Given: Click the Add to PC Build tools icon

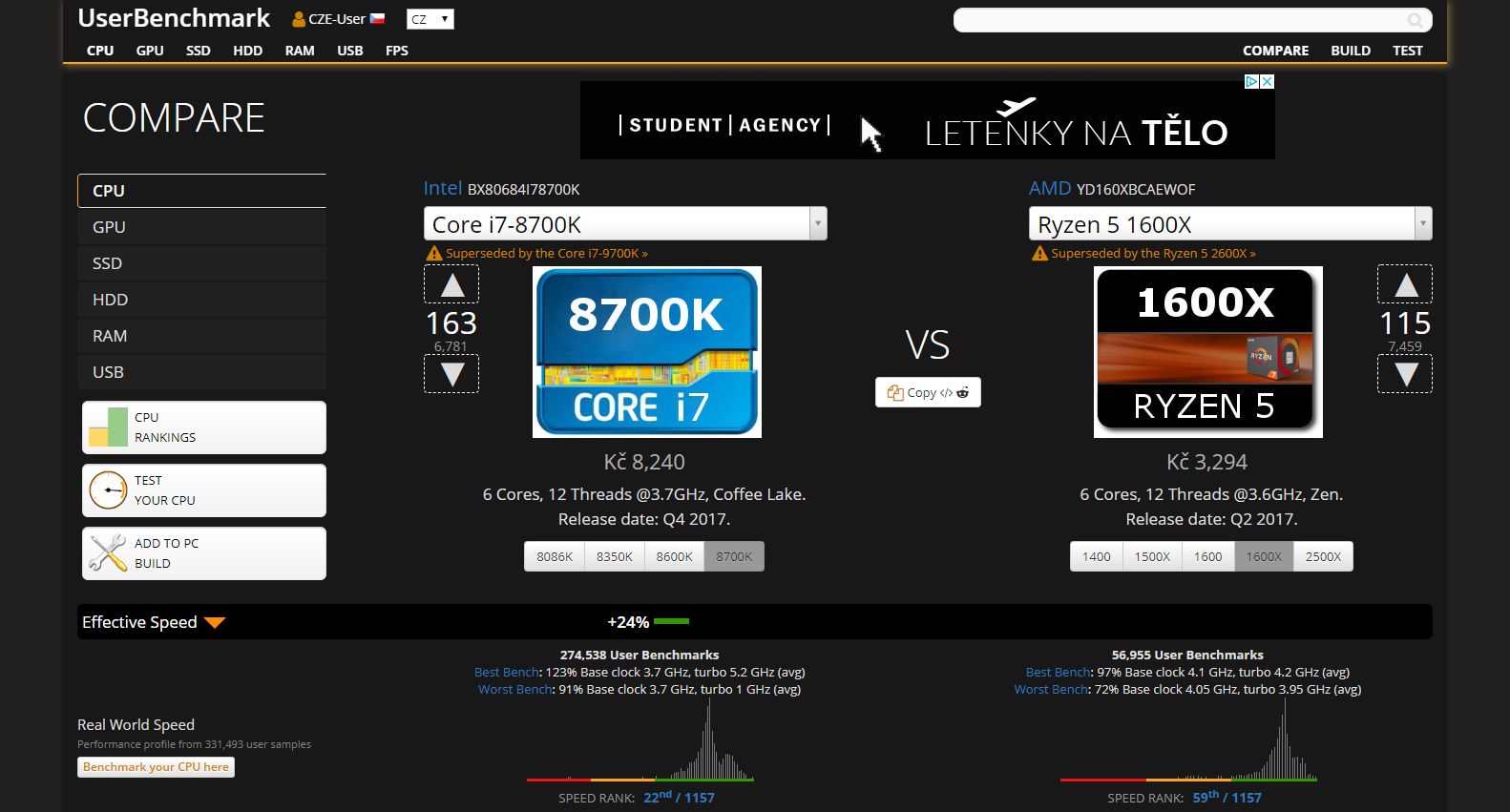Looking at the screenshot, I should coord(108,553).
